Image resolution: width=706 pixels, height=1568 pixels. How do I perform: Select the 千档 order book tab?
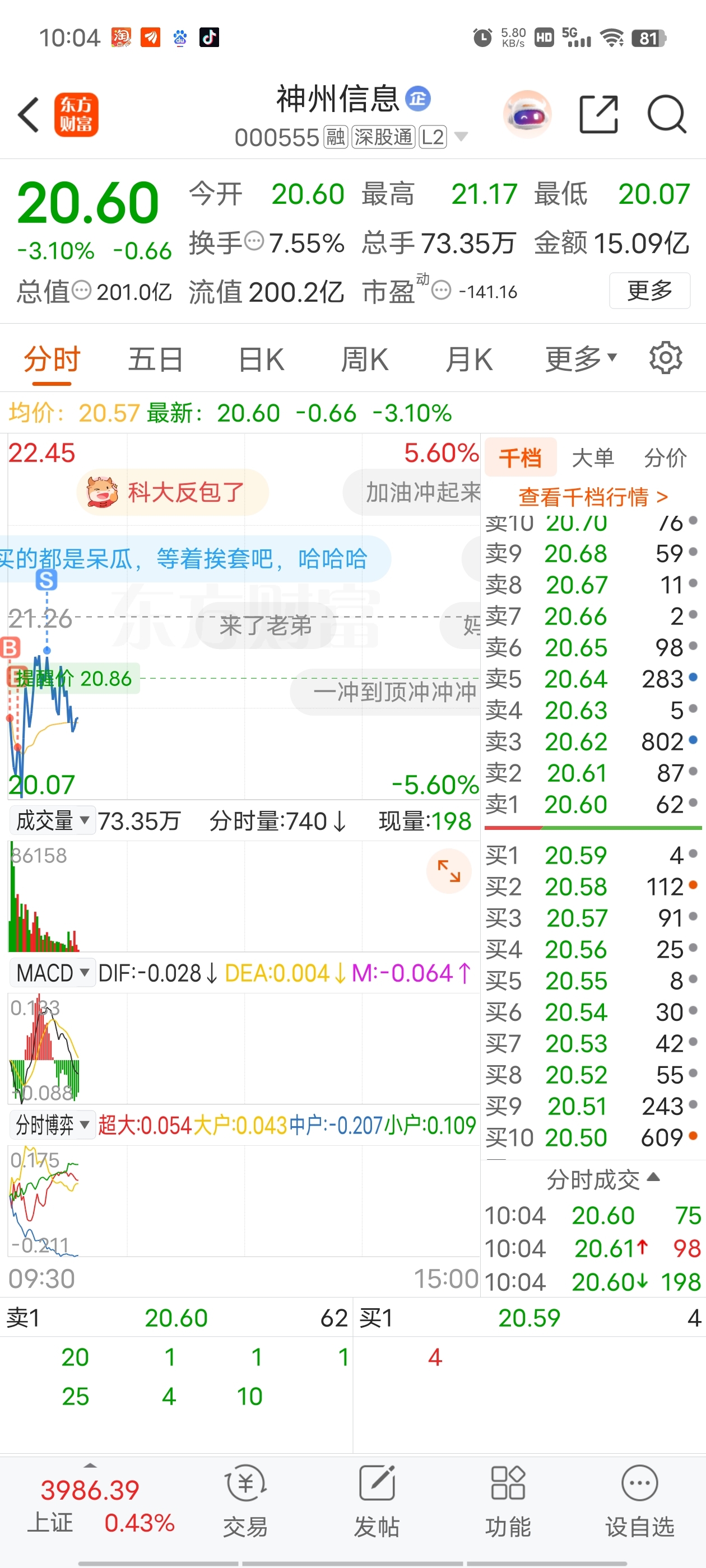click(x=521, y=457)
